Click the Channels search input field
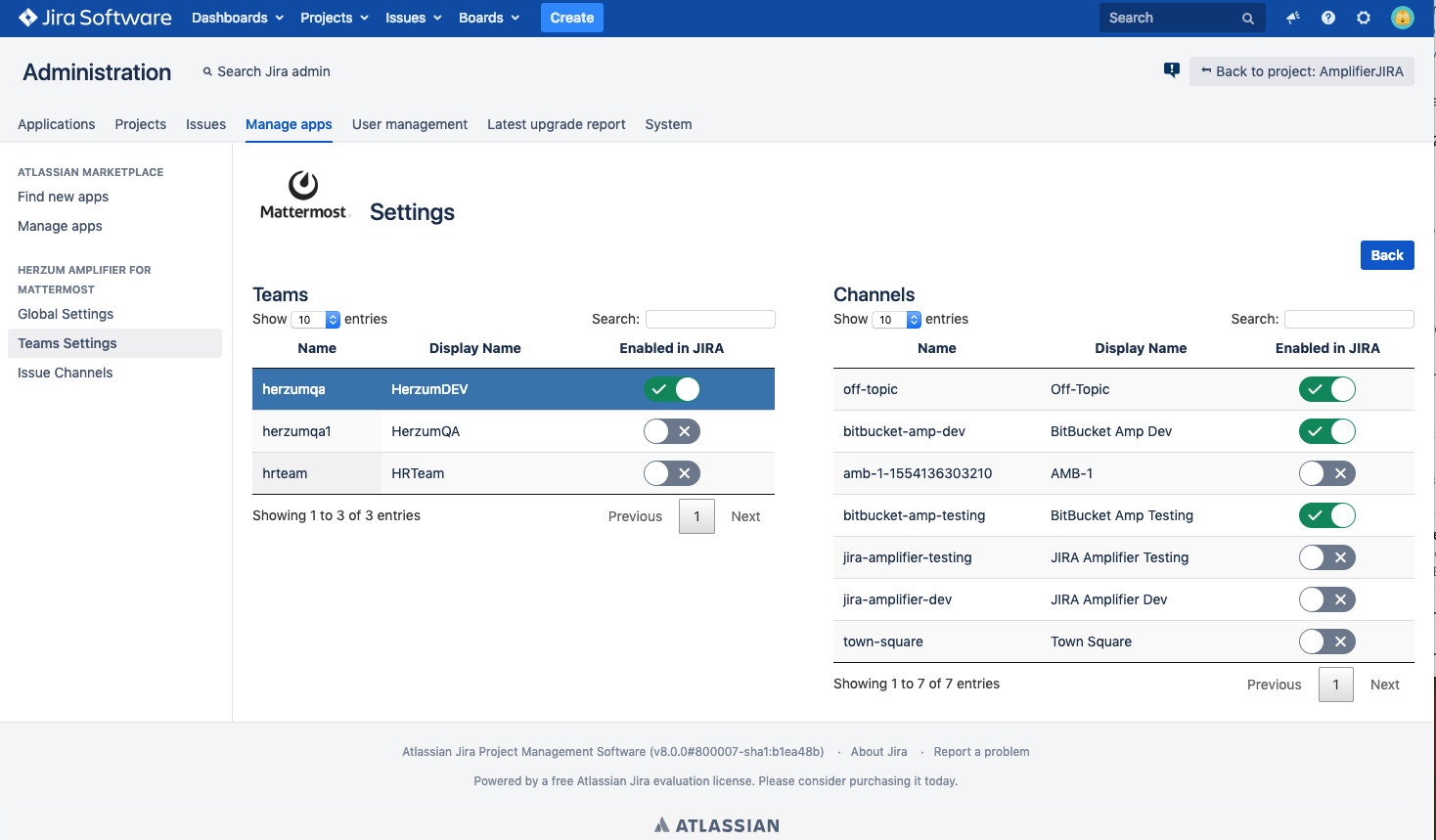 coord(1348,319)
